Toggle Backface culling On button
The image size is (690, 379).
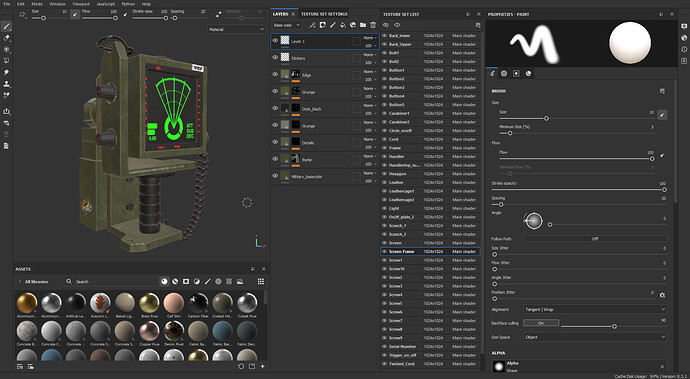coord(541,323)
